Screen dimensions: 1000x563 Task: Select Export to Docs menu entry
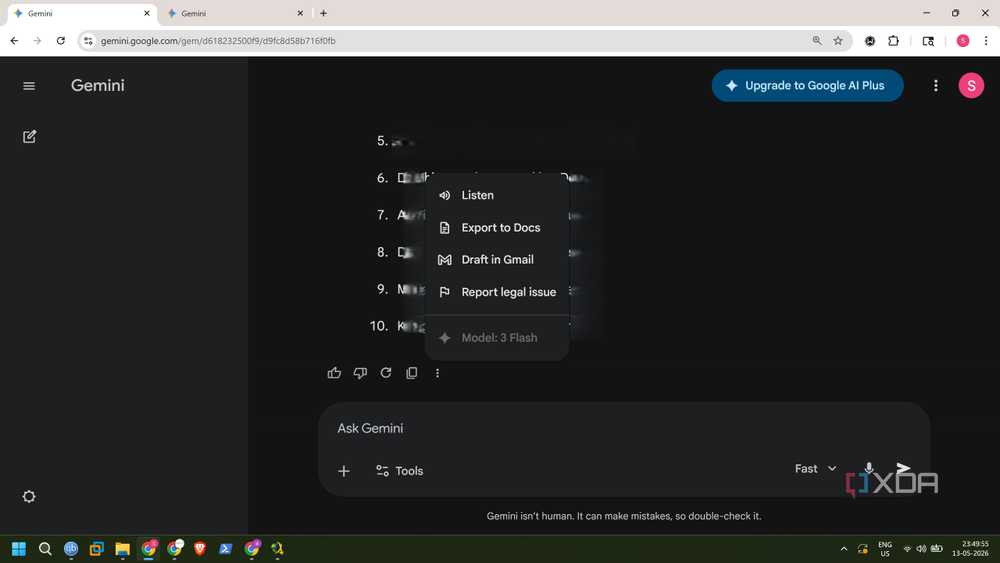point(497,228)
